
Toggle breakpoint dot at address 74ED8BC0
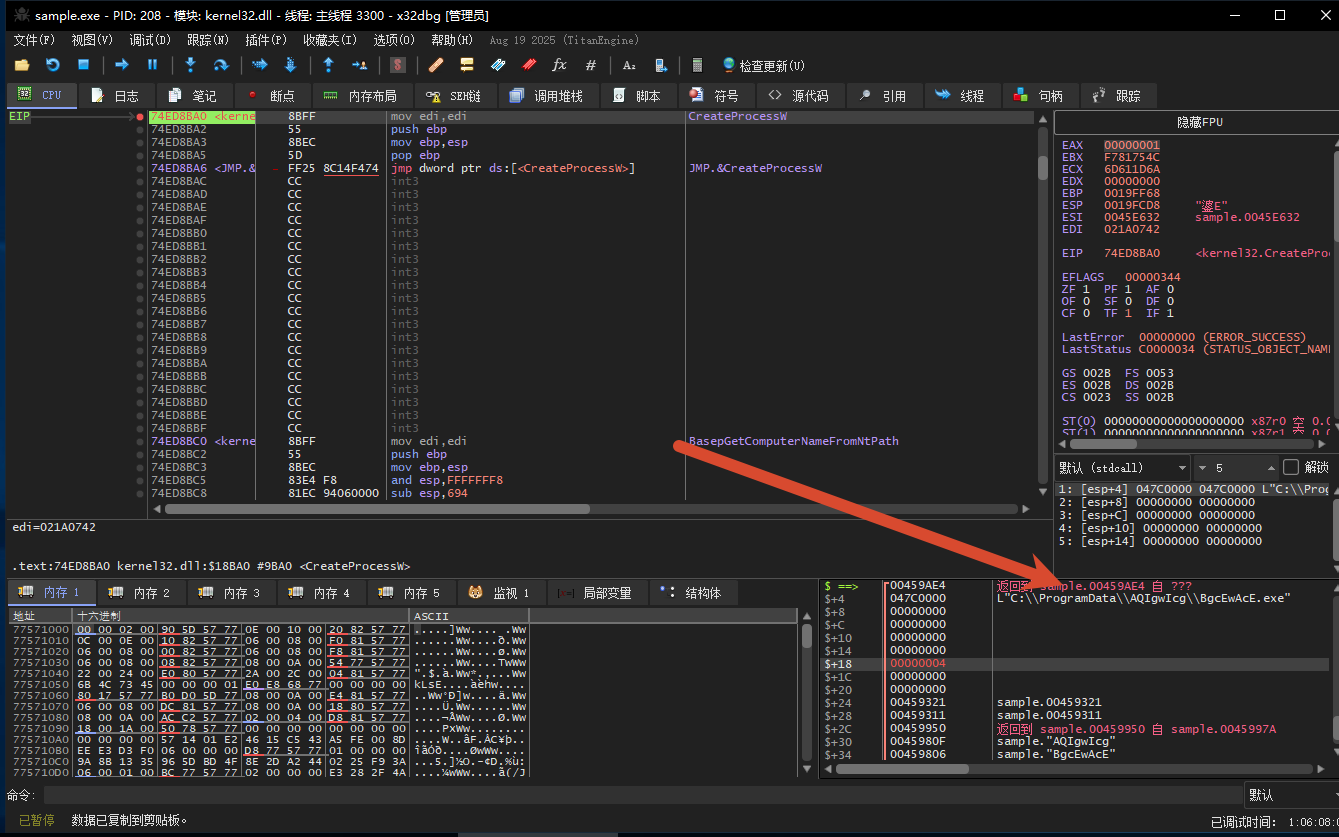point(140,441)
